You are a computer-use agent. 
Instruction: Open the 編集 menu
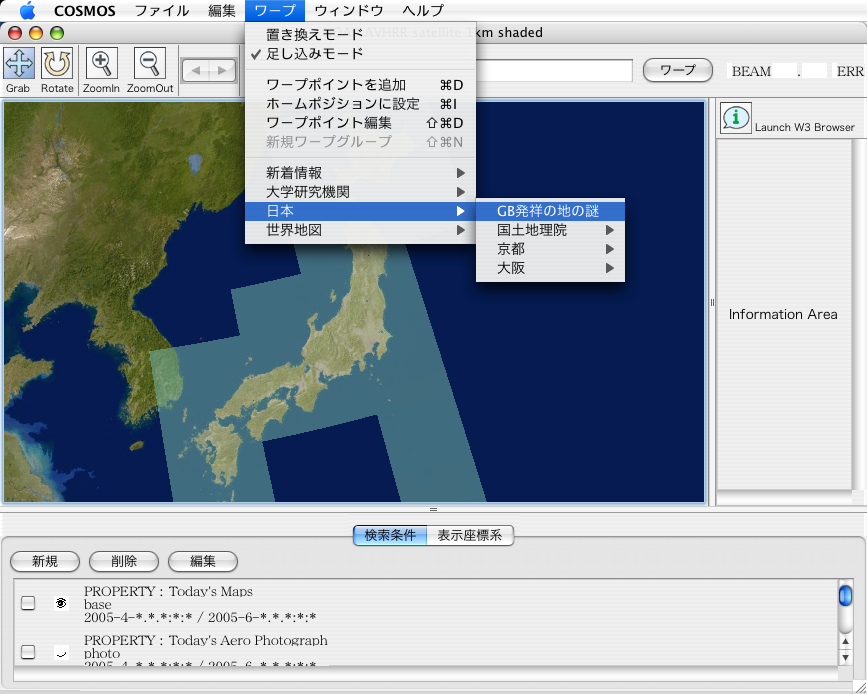tap(221, 11)
